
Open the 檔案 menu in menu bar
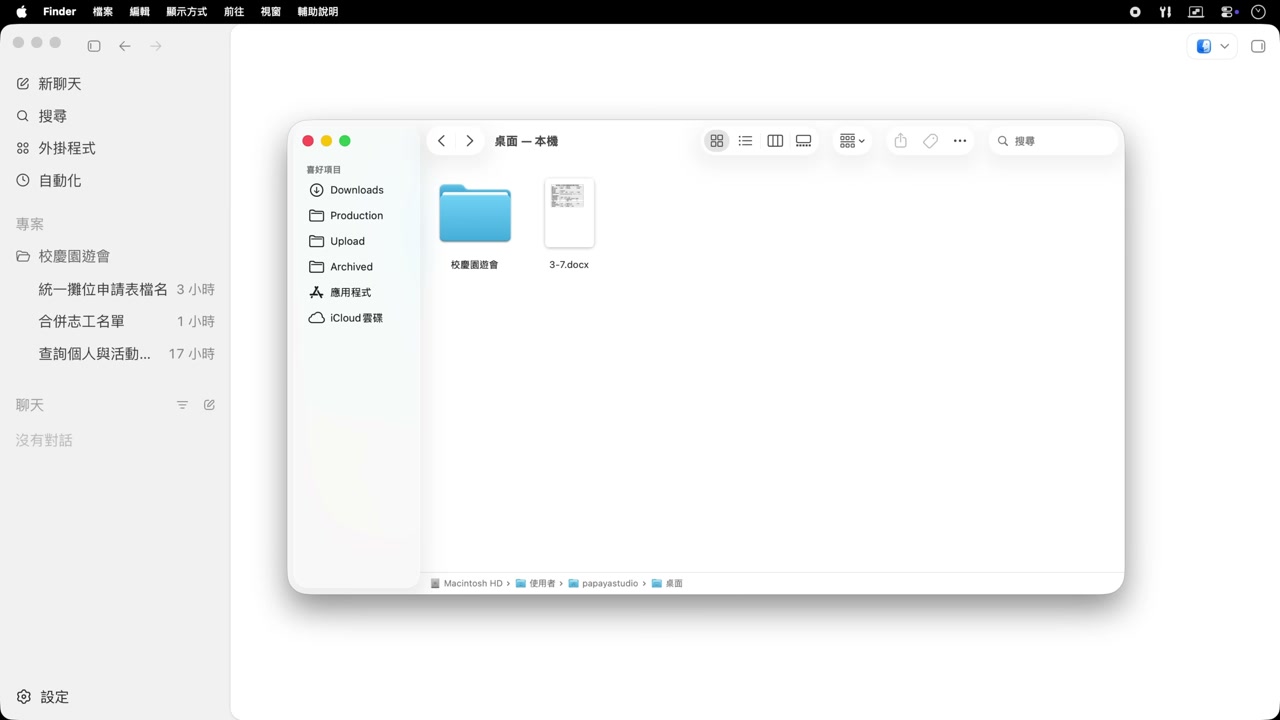(102, 12)
